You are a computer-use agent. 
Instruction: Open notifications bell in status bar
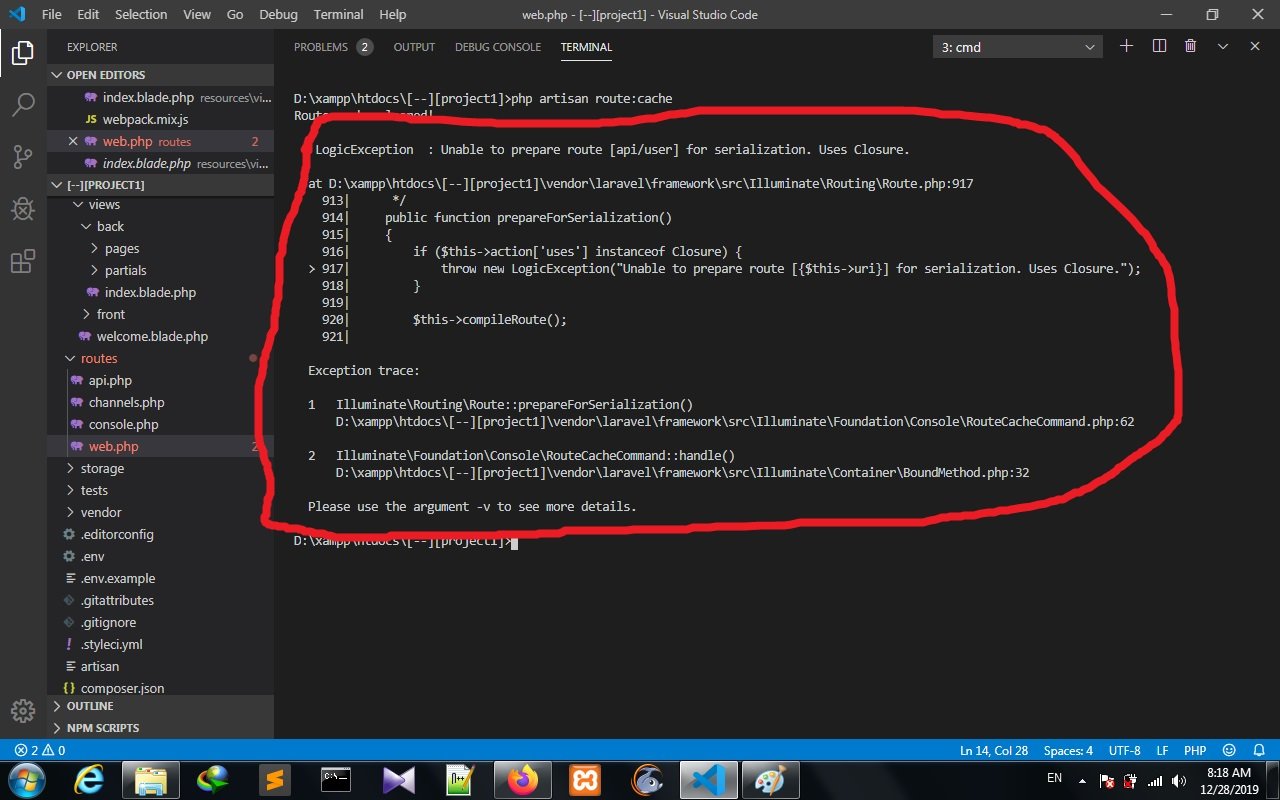[1258, 750]
